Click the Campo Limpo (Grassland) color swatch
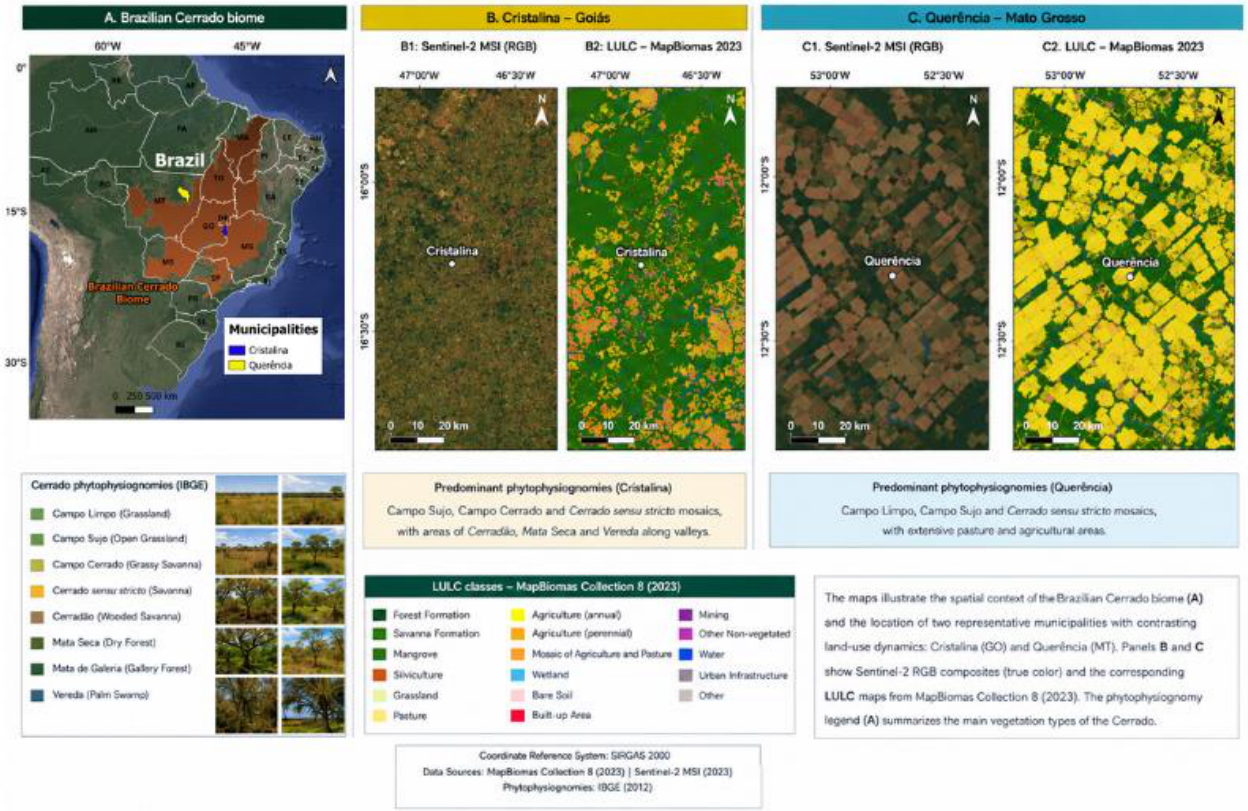 [36, 515]
